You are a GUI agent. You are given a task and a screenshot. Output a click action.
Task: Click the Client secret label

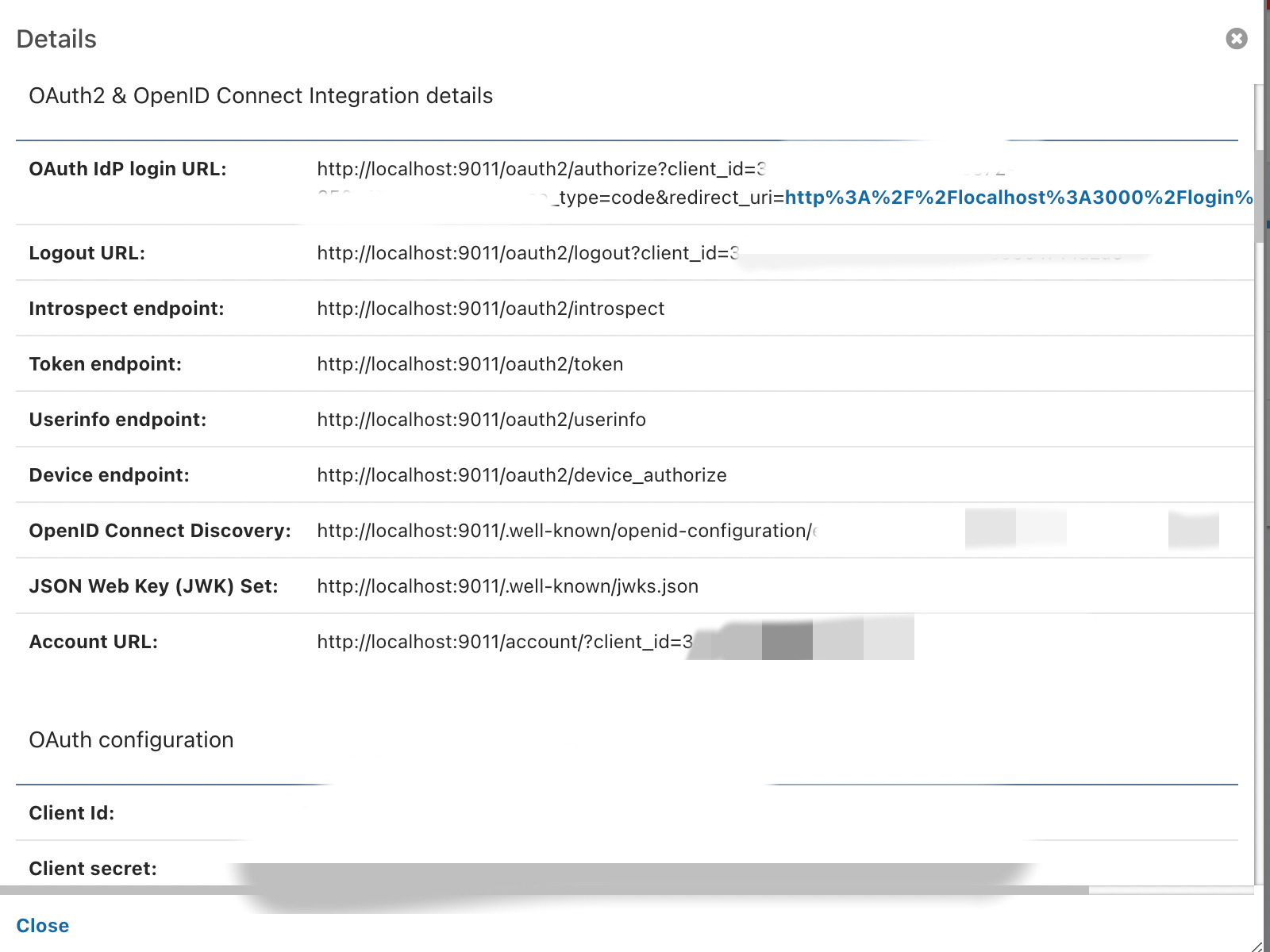[93, 869]
